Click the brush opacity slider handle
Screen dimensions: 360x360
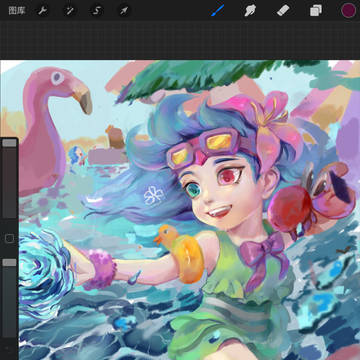pos(9,263)
